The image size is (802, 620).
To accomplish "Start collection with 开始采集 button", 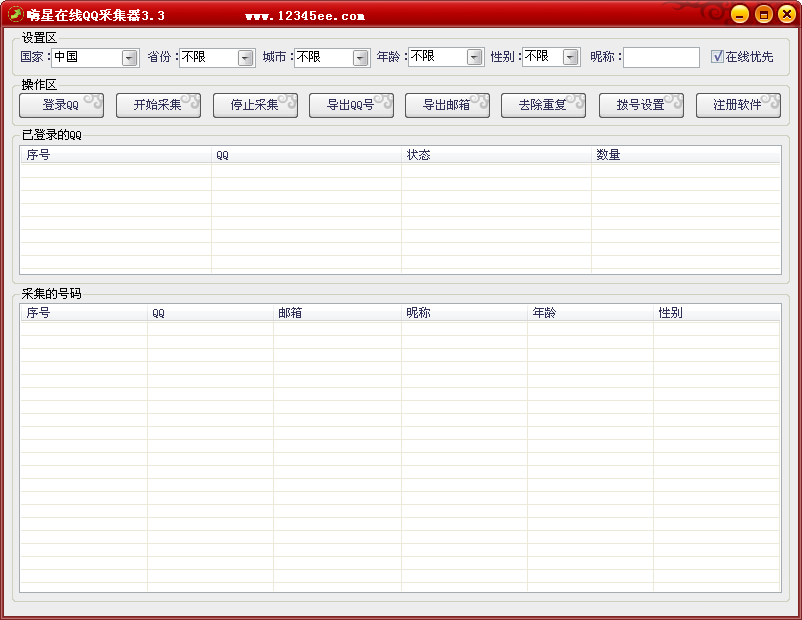I will click(x=158, y=105).
